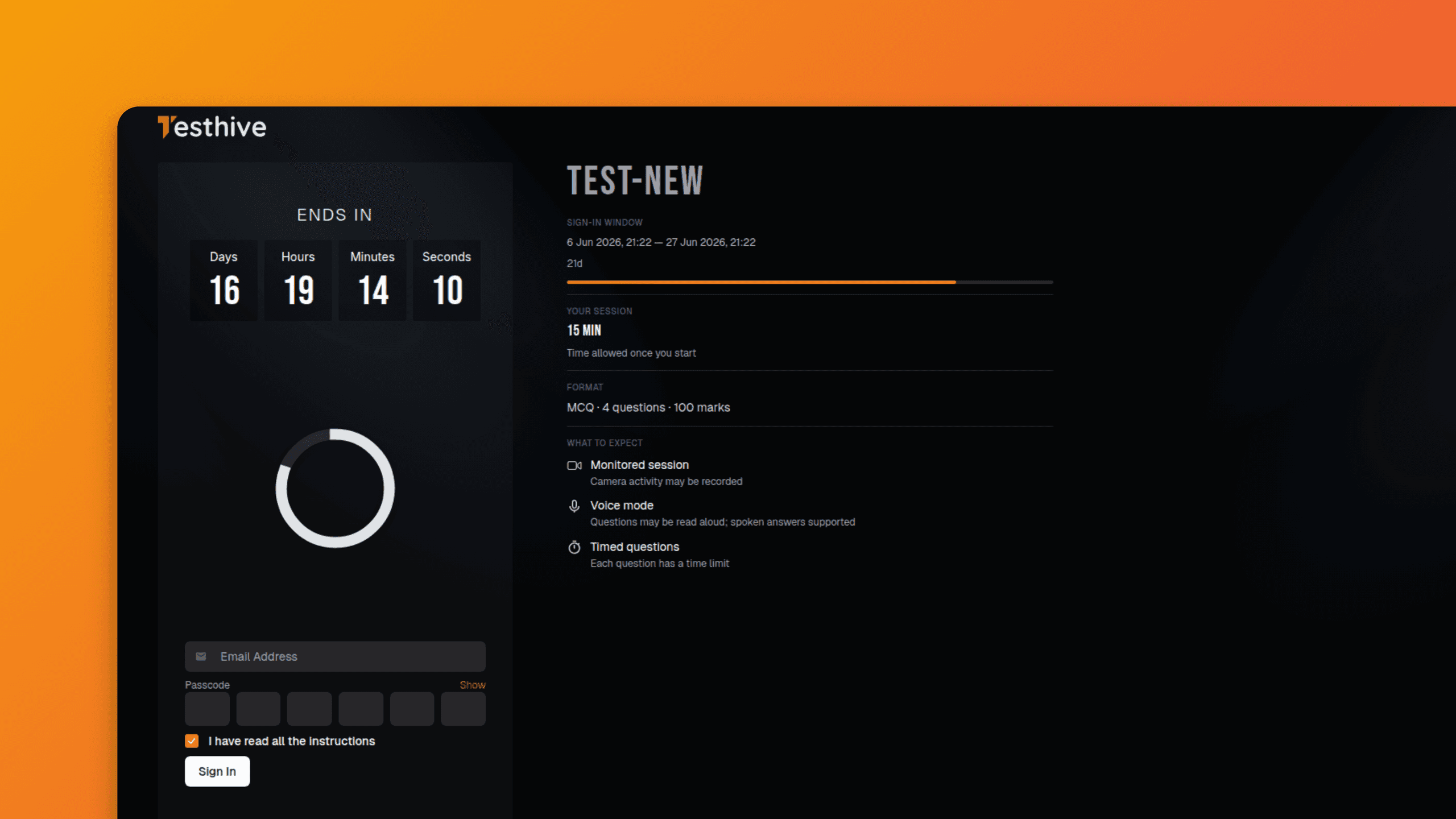This screenshot has height=819, width=1456.
Task: Click the 'Passcode' field label
Action: (207, 685)
